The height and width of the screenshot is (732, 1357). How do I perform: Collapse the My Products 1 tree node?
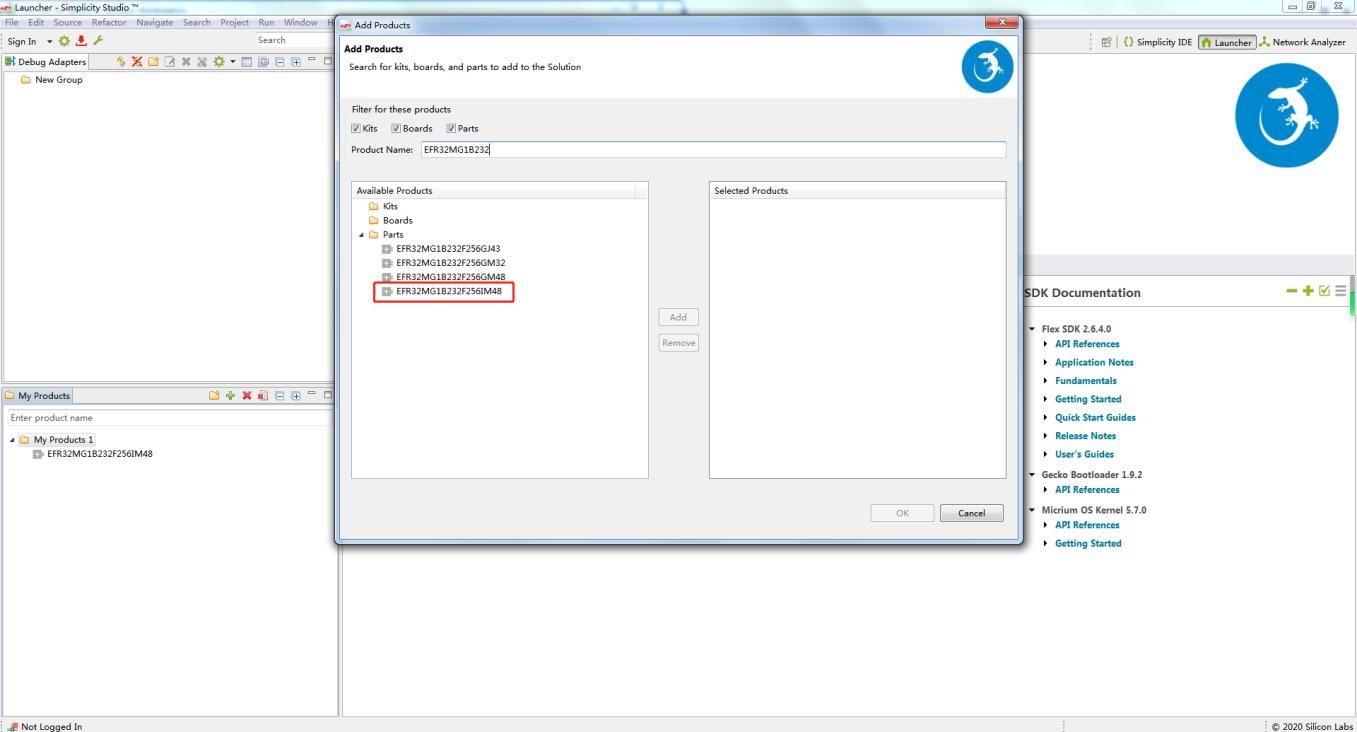[x=14, y=440]
